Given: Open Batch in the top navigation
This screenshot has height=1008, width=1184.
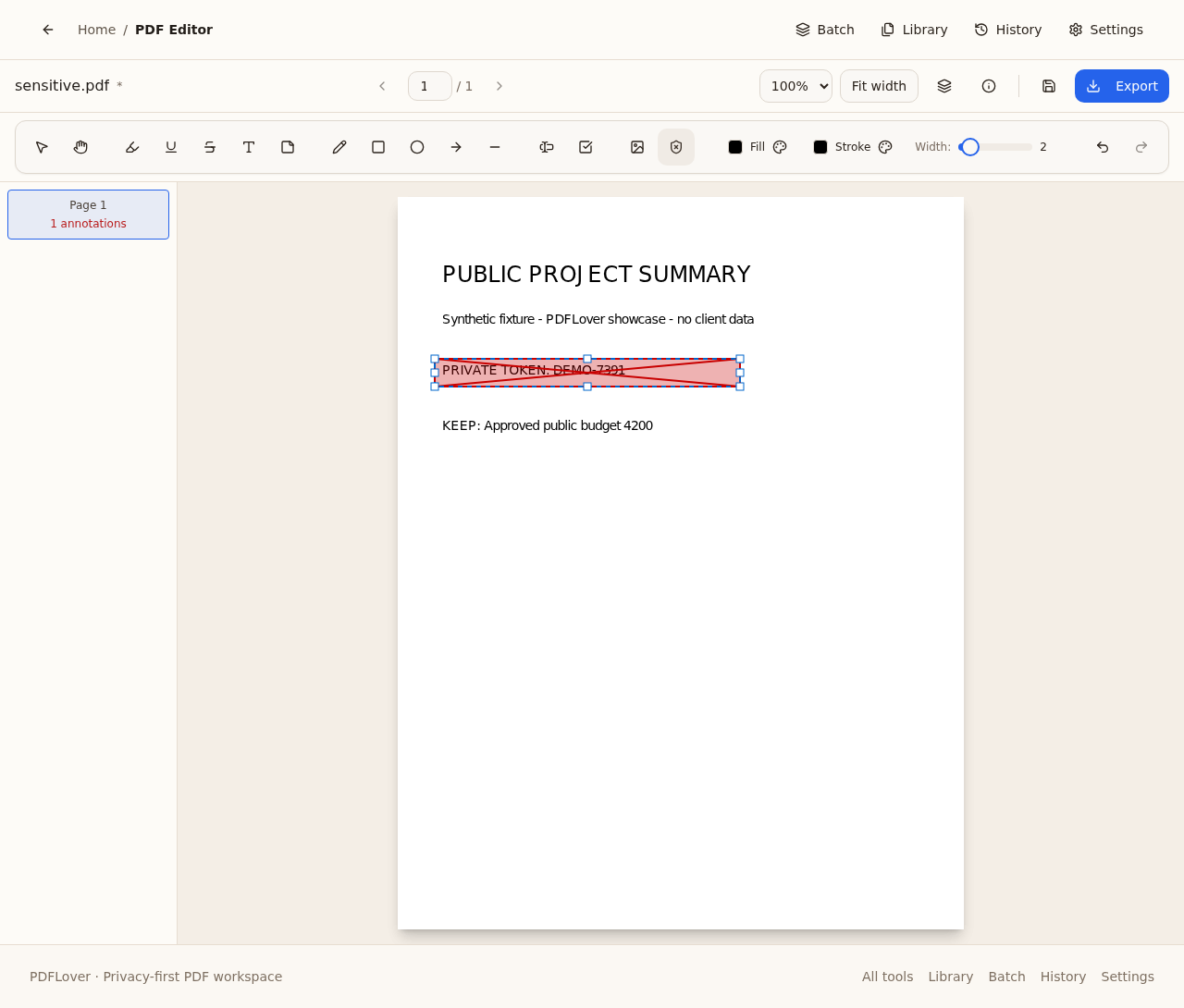Looking at the screenshot, I should tap(825, 30).
